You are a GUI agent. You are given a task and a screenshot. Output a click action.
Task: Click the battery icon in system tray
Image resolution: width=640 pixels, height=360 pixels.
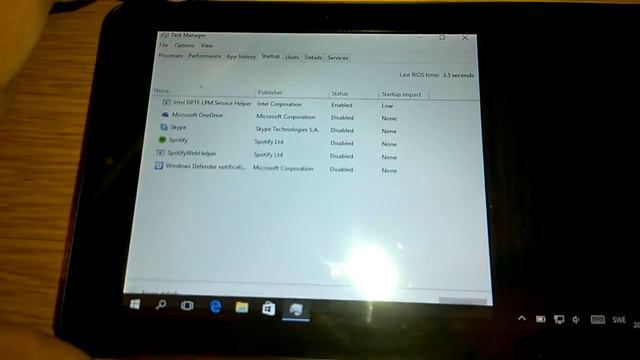point(541,319)
